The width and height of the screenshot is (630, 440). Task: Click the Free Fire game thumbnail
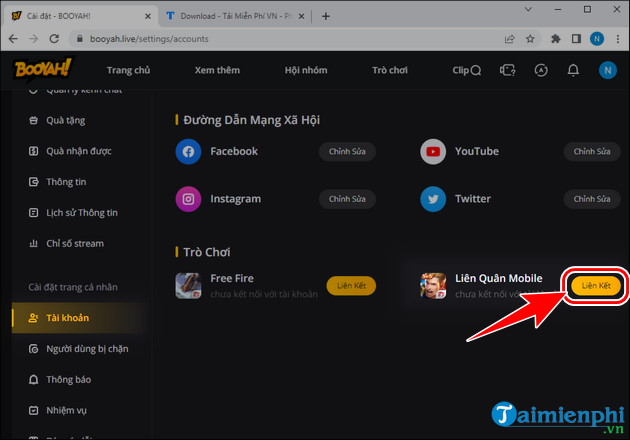click(x=188, y=286)
